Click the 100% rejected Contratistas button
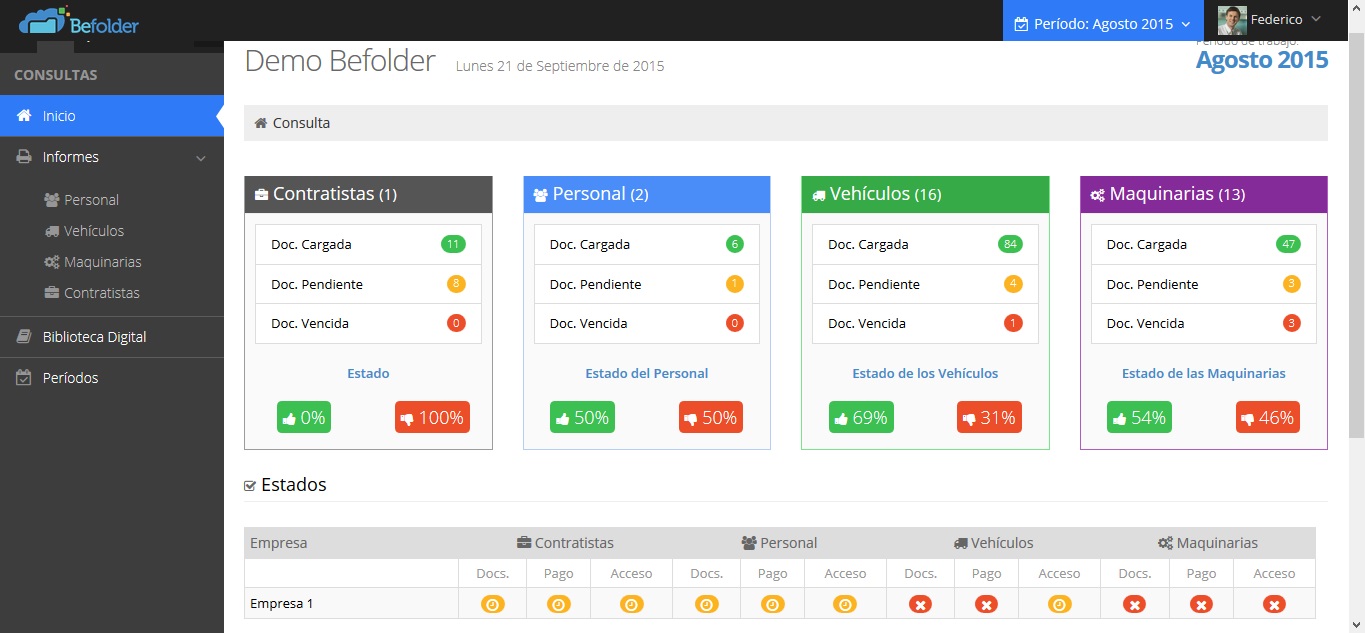The width and height of the screenshot is (1365, 633). [432, 418]
